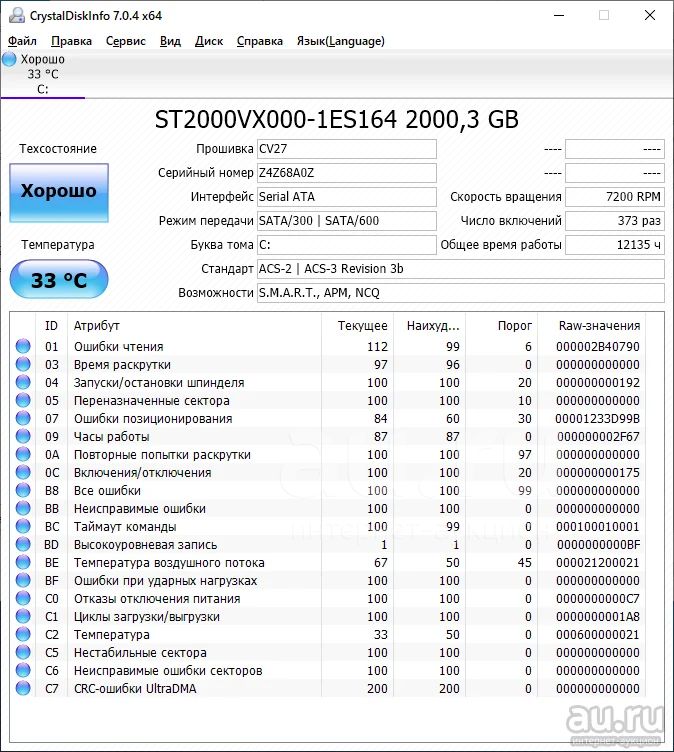This screenshot has height=752, width=674.
Task: Click status orb for BC Таймаут команды
Action: pyautogui.click(x=23, y=526)
